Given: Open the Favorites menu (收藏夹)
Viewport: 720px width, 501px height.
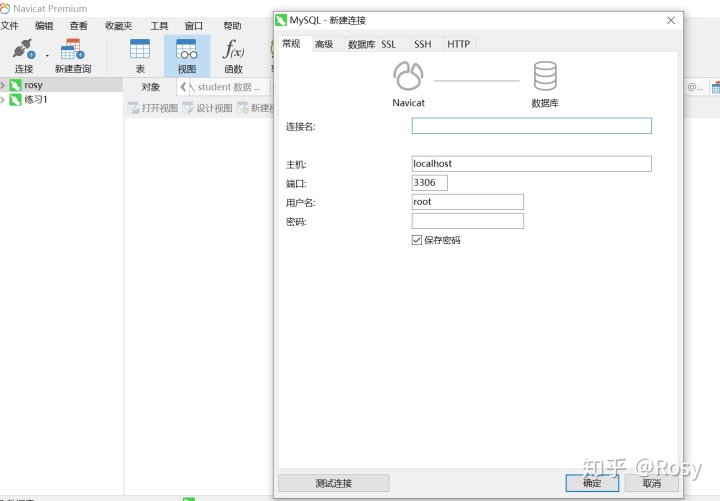Looking at the screenshot, I should click(119, 26).
